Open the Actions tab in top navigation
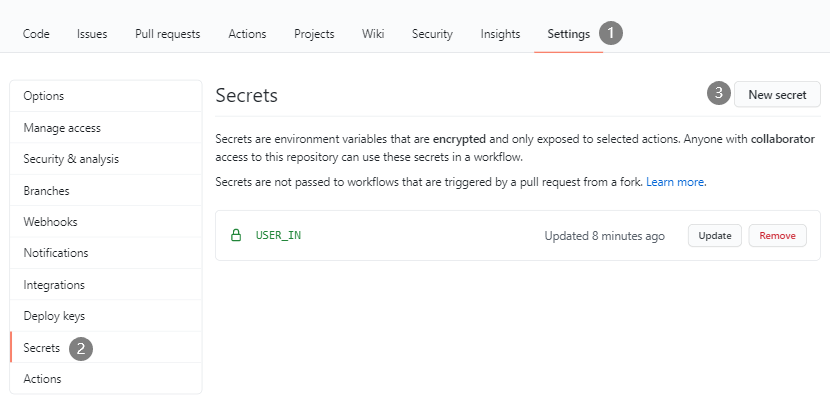The width and height of the screenshot is (830, 401). pyautogui.click(x=247, y=34)
